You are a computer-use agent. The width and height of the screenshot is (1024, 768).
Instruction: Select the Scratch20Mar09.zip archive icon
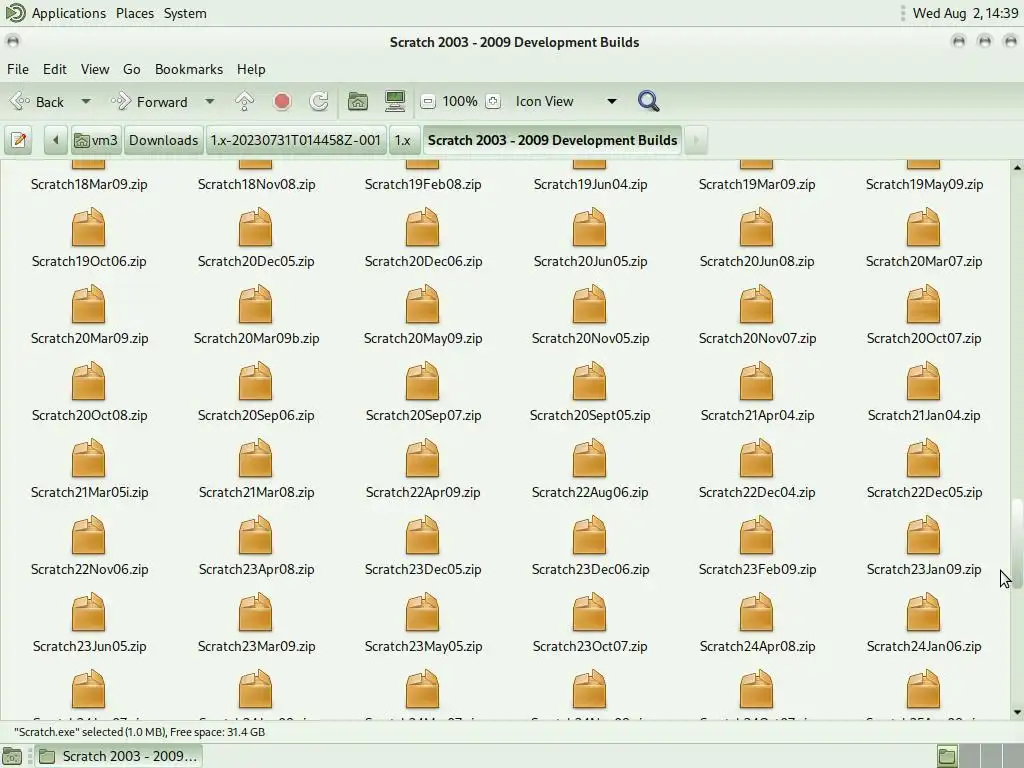88,305
